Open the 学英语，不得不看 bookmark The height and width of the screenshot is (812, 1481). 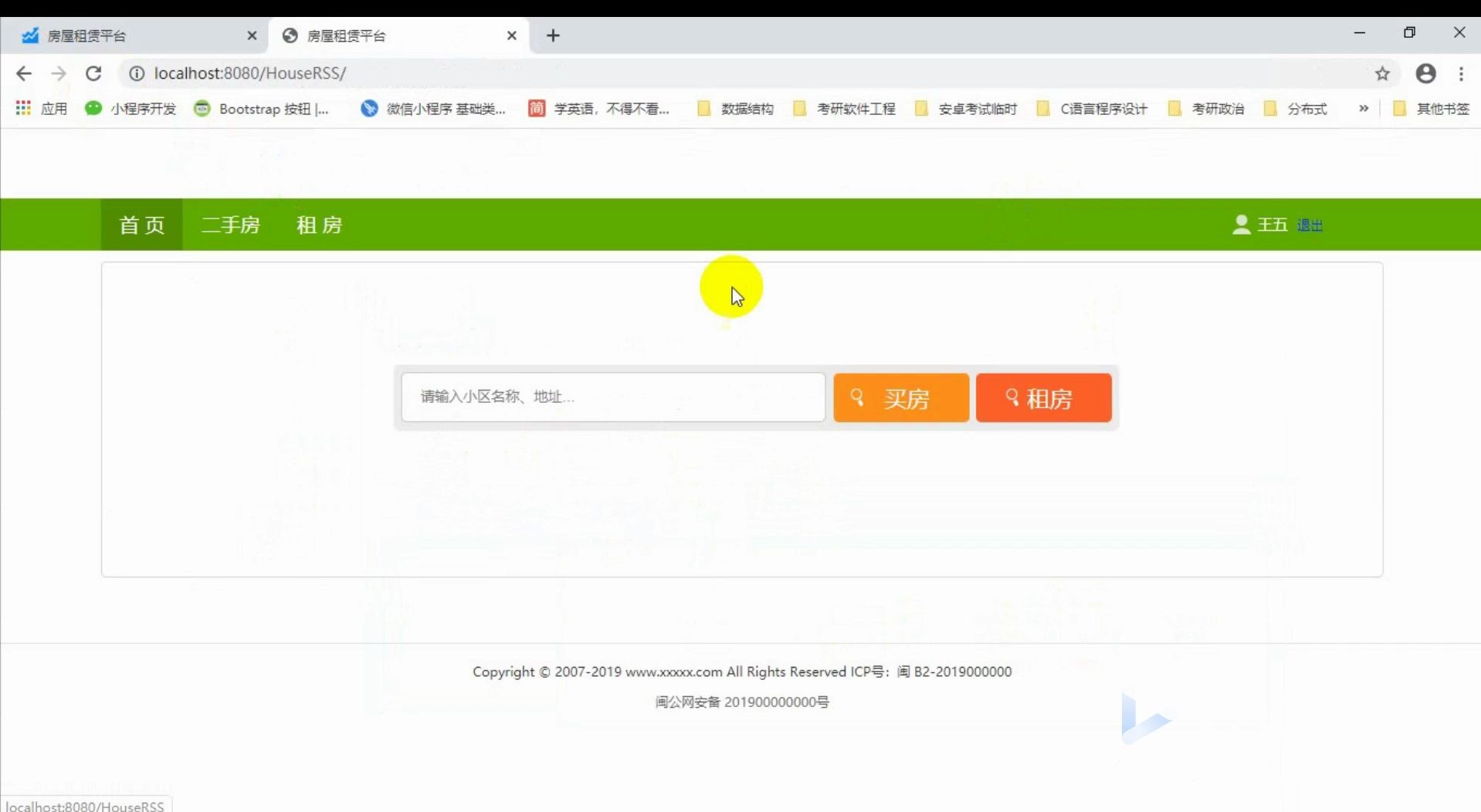pyautogui.click(x=599, y=109)
